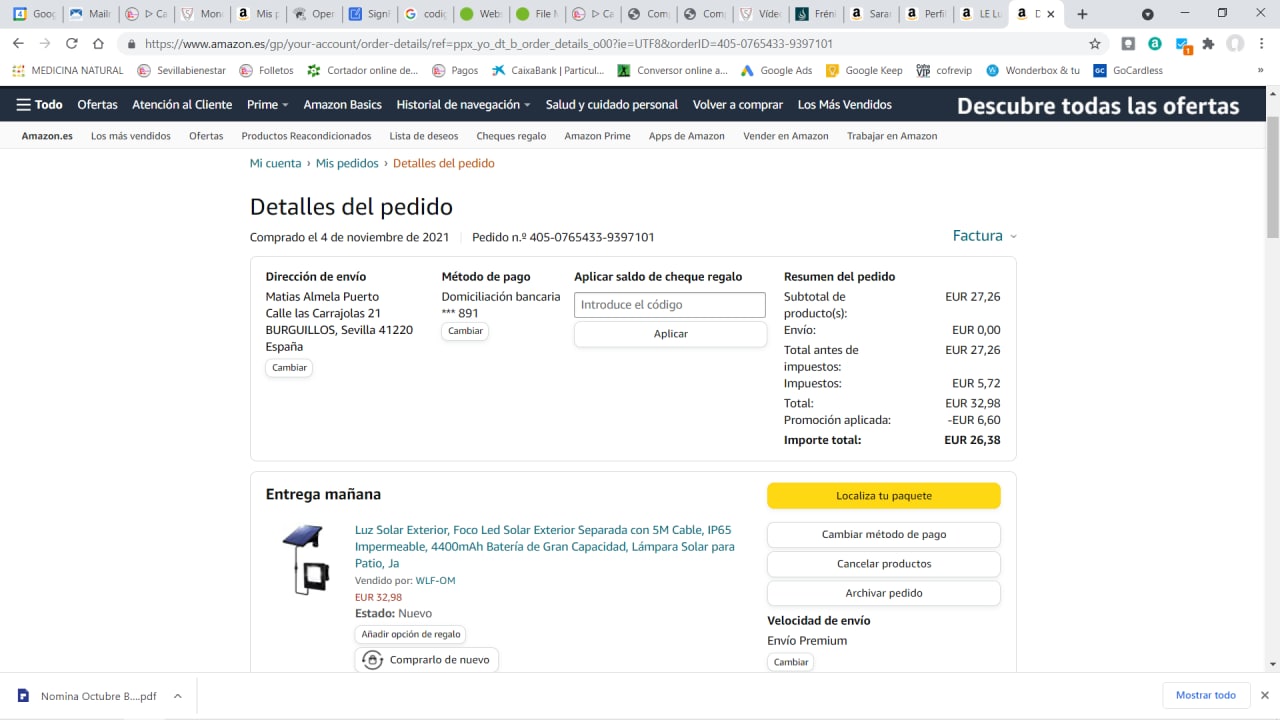Click the Google Ads bookmark icon
This screenshot has height=720, width=1280.
(747, 71)
